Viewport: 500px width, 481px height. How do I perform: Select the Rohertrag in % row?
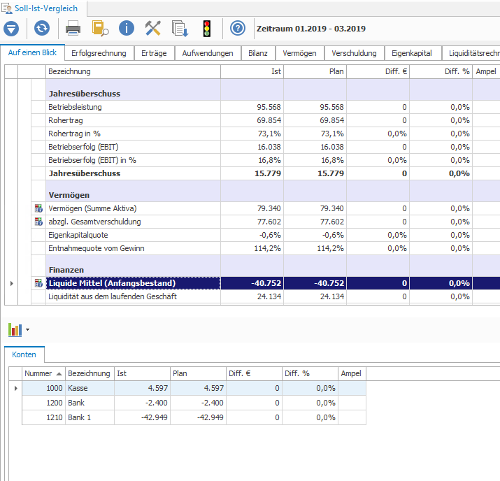266,134
